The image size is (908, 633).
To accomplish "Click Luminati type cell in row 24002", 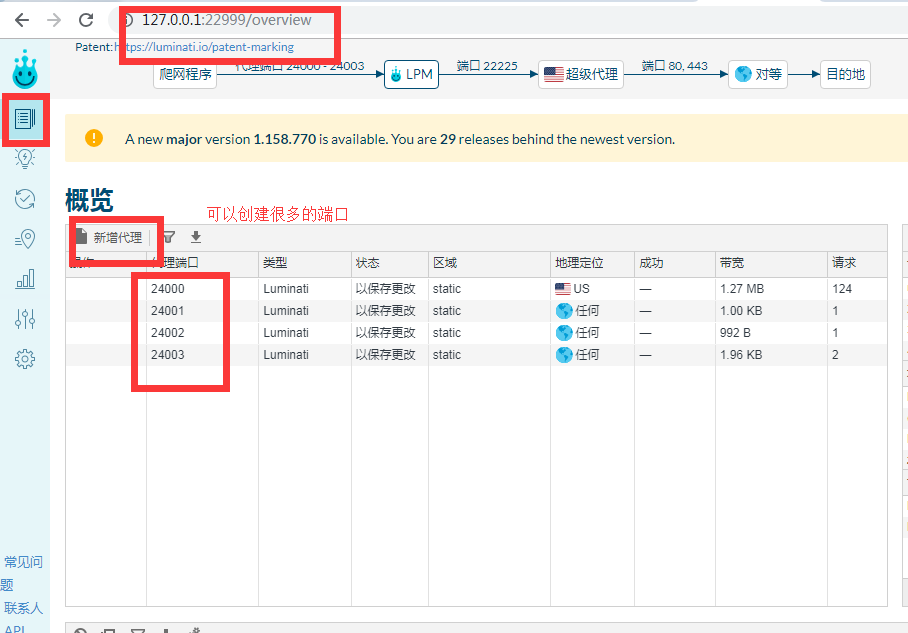I will point(286,333).
